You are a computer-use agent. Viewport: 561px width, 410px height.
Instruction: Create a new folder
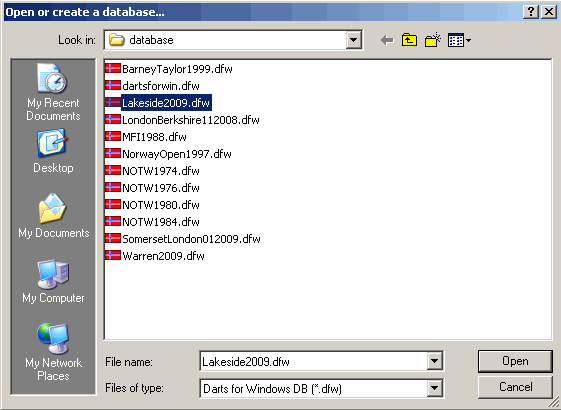(x=433, y=40)
